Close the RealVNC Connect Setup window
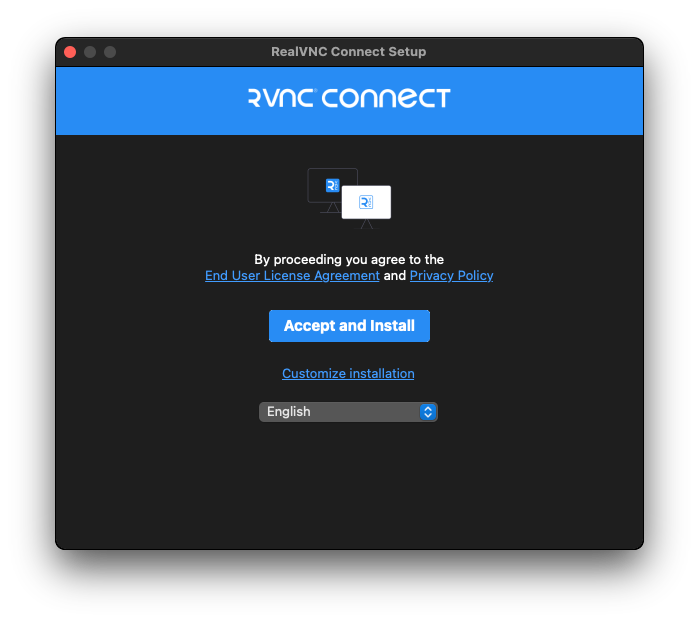Screen dimensions: 699x623 [x=70, y=52]
